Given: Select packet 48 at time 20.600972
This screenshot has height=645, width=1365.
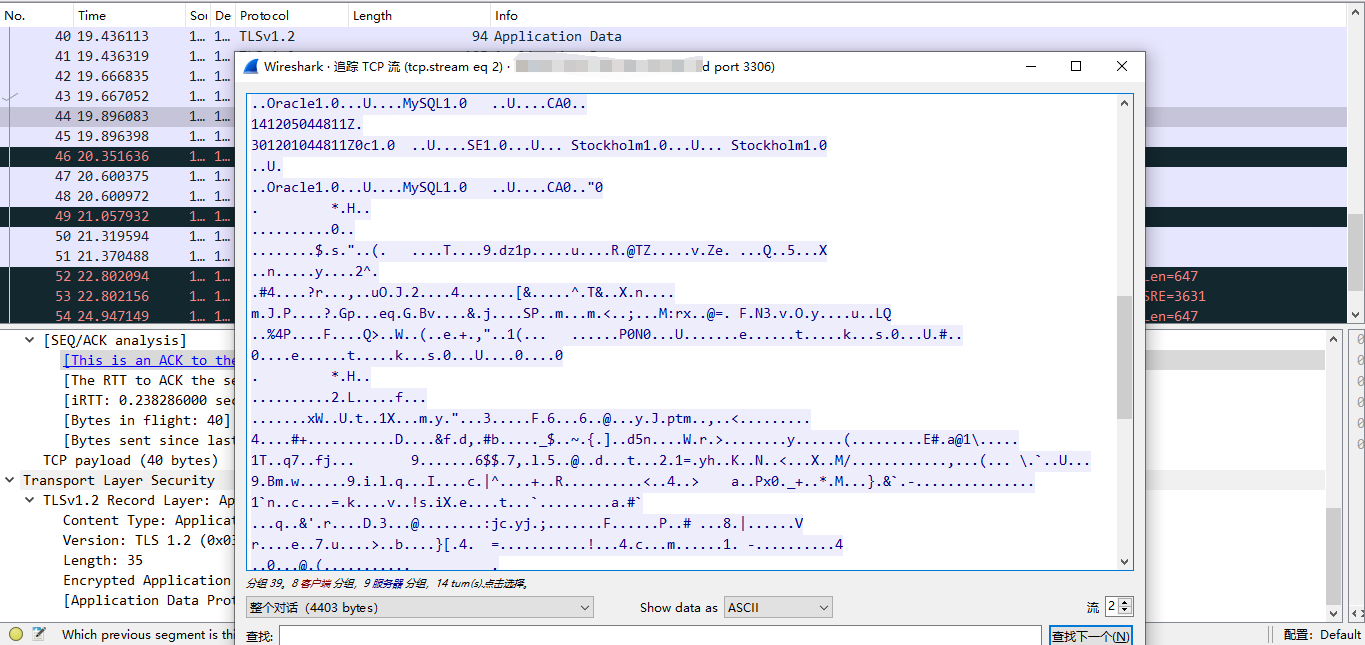Looking at the screenshot, I should (x=118, y=196).
